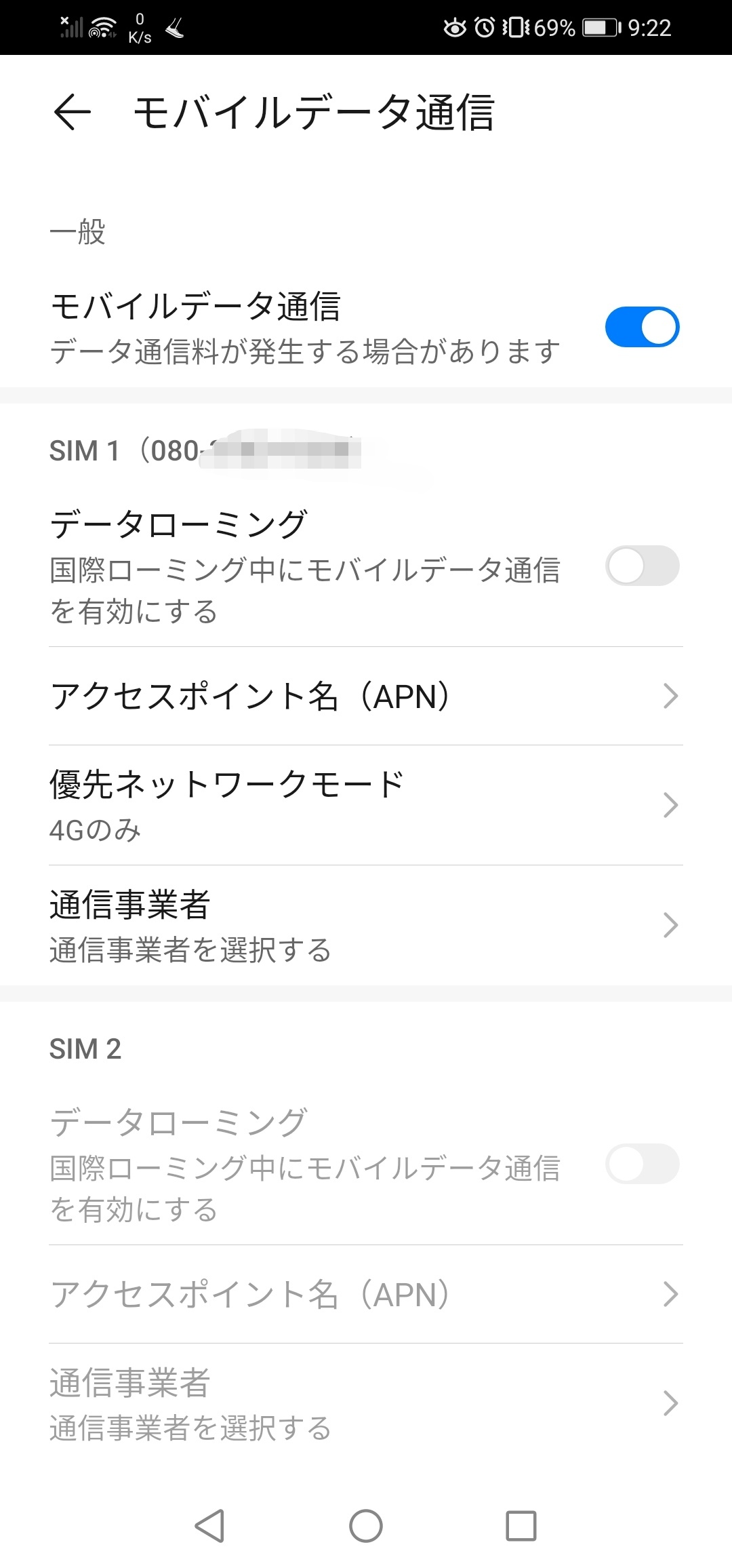
Task: Open recent apps square button
Action: click(521, 1526)
